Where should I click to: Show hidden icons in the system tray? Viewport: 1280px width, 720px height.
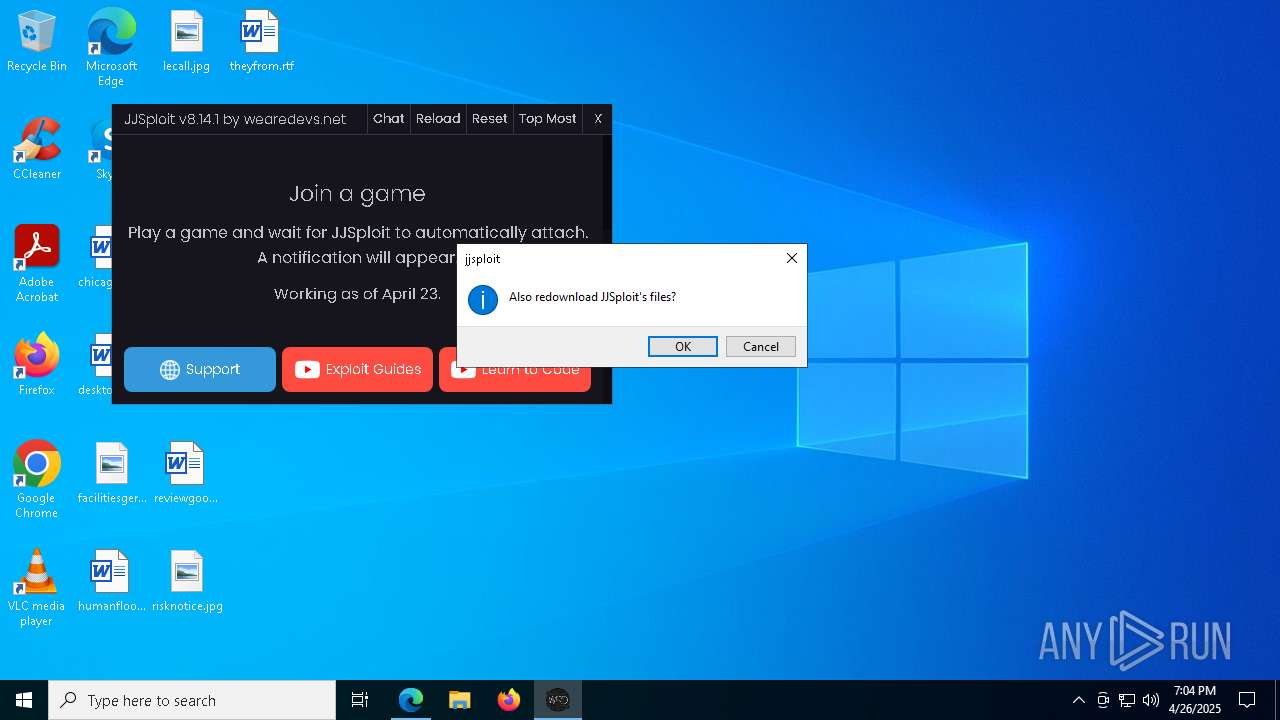click(x=1078, y=700)
